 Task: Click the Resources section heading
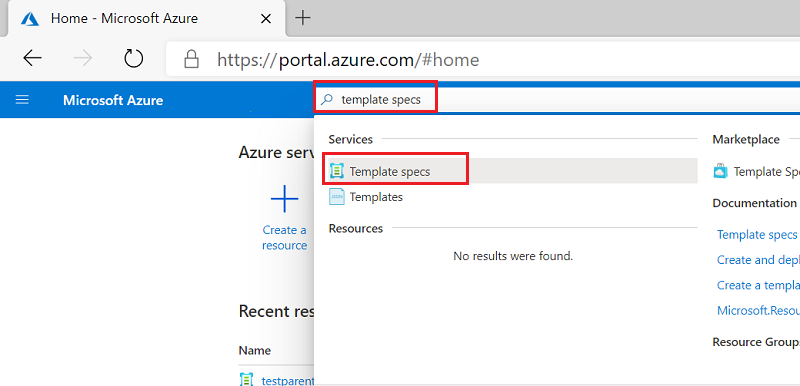356,228
